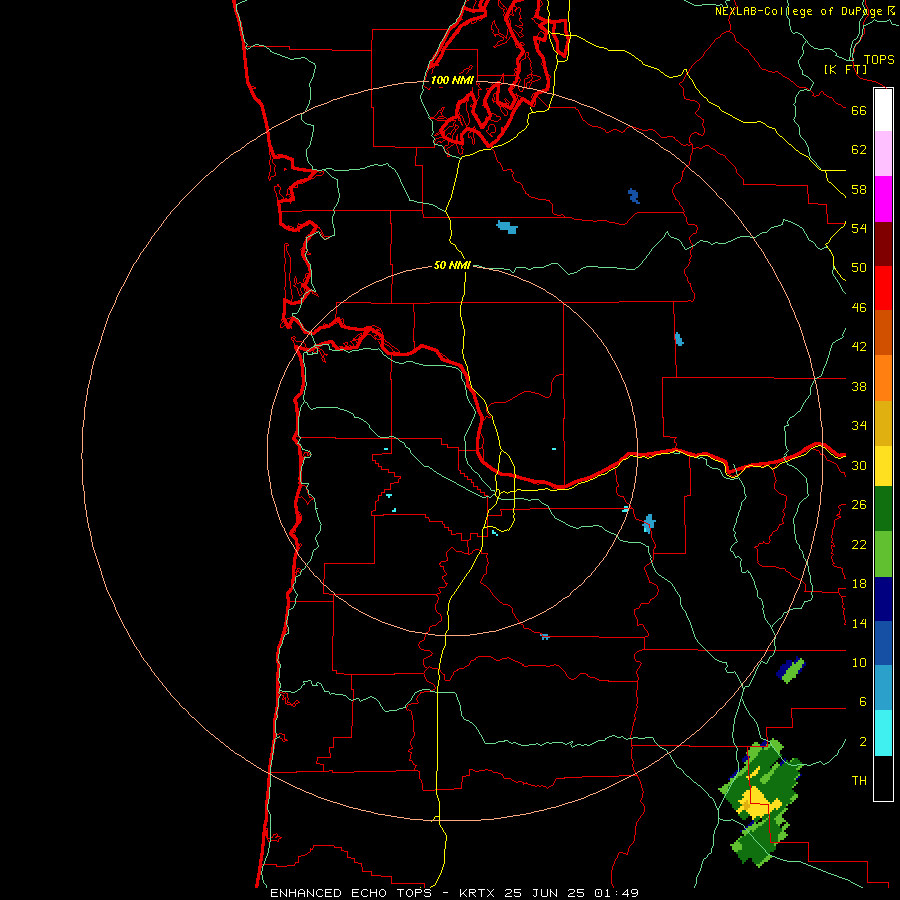Click the "100 NMI" range ring label
The width and height of the screenshot is (900, 900).
point(452,80)
